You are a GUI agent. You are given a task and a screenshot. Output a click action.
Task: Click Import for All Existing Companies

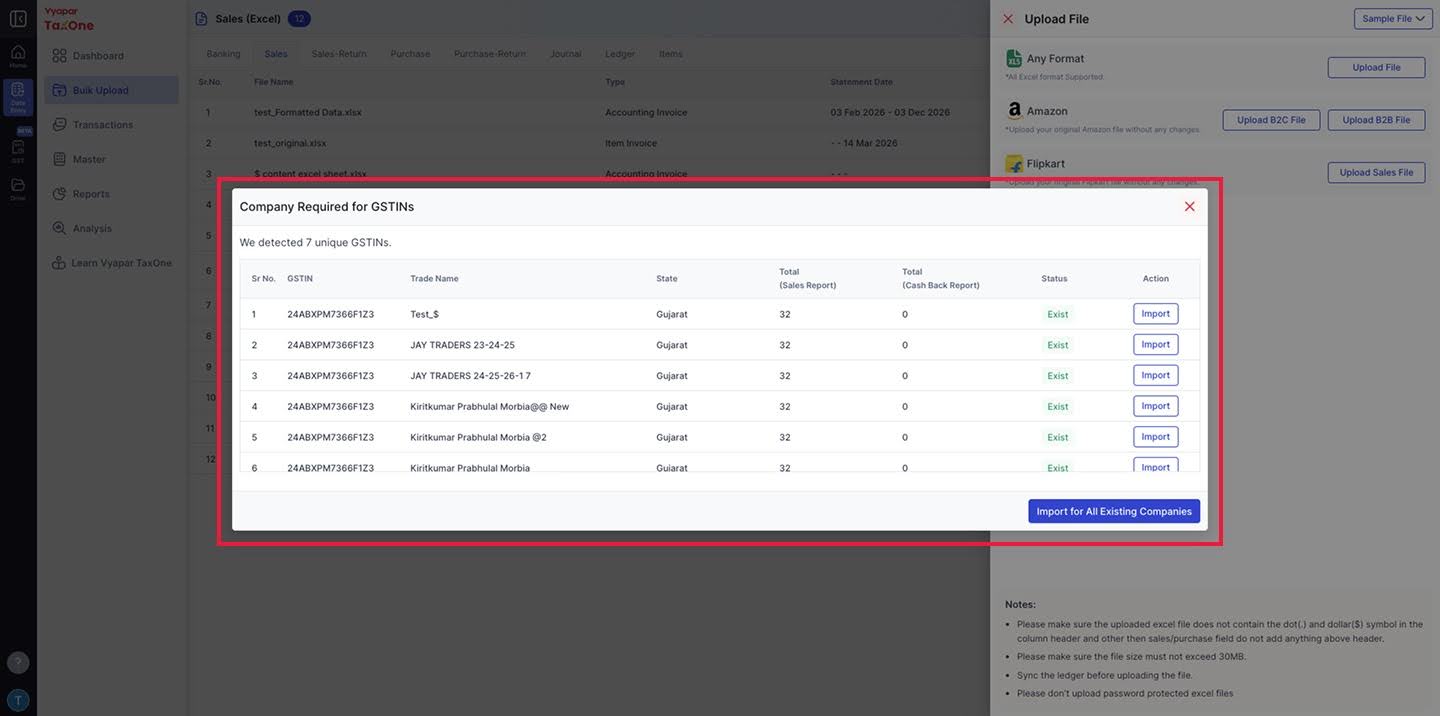pos(1114,511)
